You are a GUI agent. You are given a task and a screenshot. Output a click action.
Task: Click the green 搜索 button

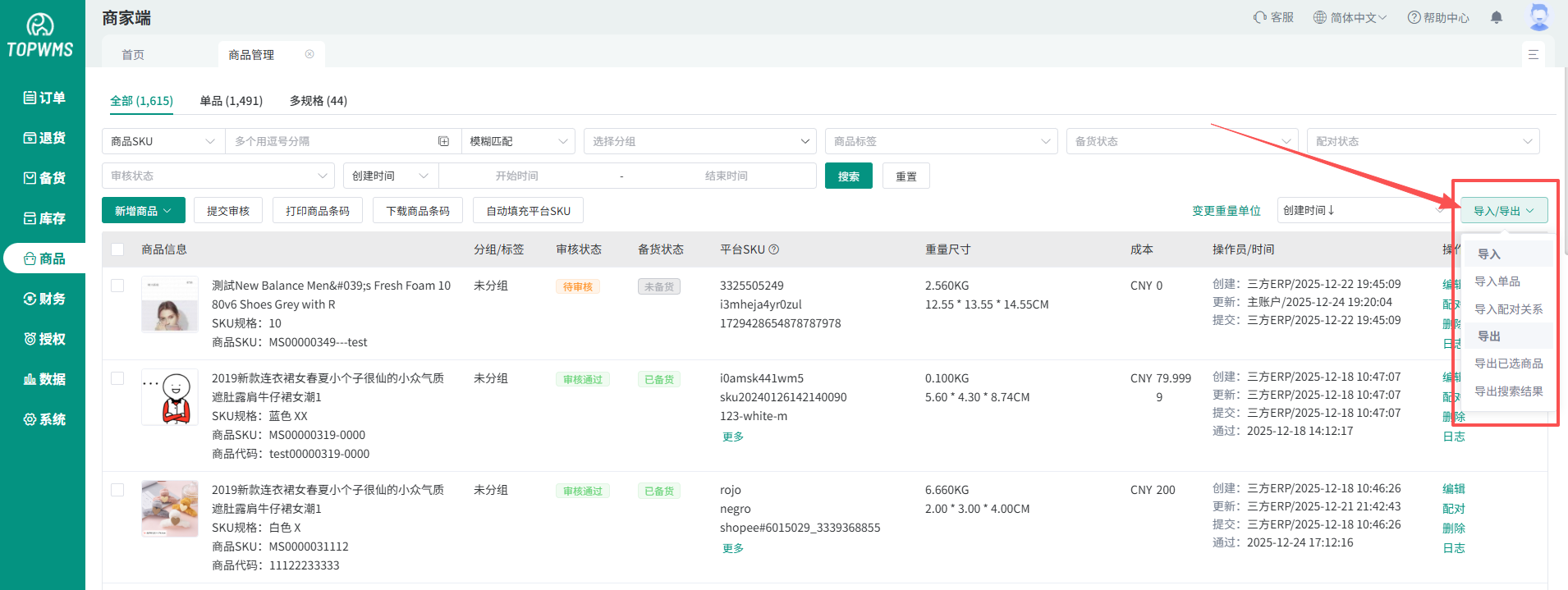(848, 176)
